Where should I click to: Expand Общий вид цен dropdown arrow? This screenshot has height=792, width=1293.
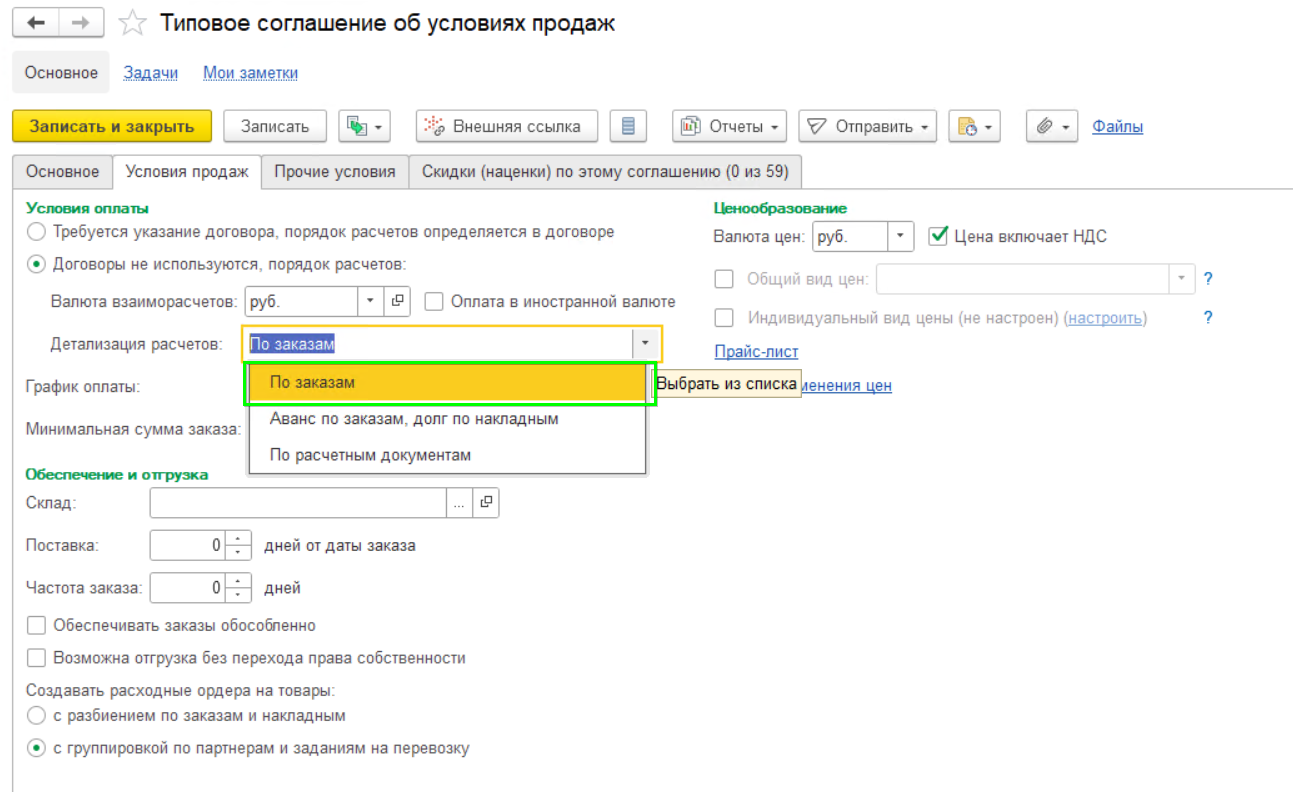tap(1182, 279)
